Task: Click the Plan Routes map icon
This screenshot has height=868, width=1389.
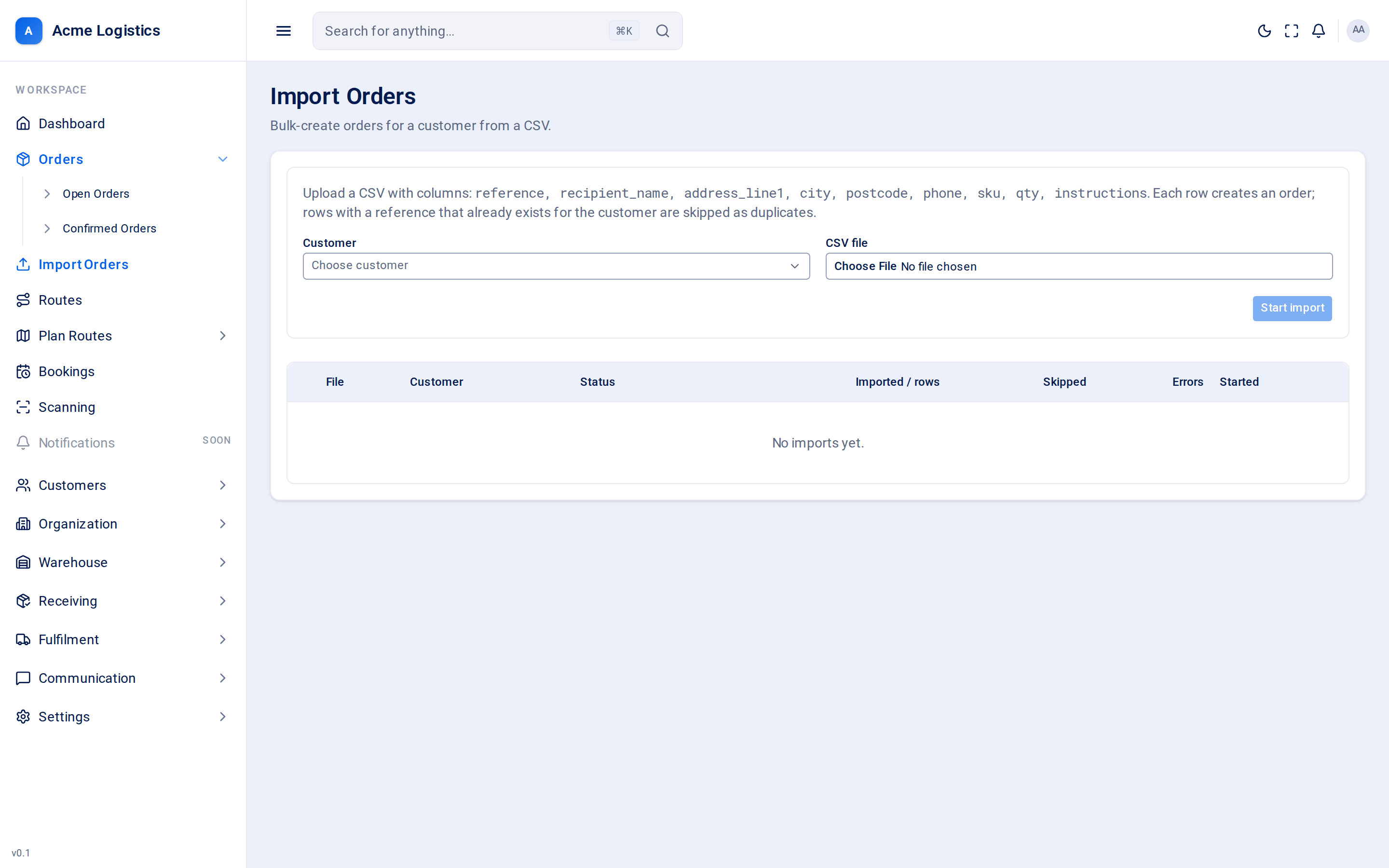Action: [x=23, y=335]
